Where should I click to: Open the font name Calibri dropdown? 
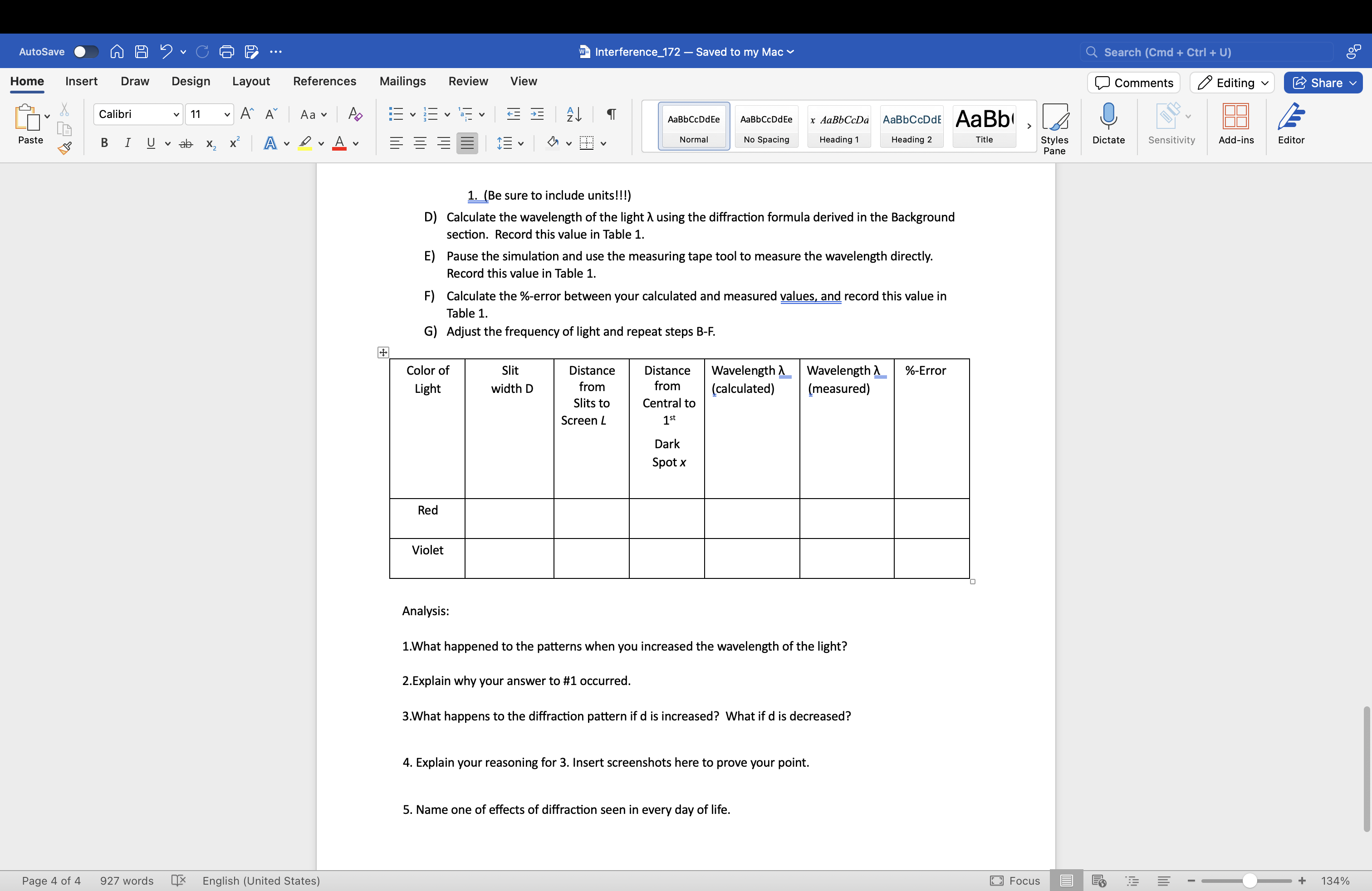click(176, 114)
